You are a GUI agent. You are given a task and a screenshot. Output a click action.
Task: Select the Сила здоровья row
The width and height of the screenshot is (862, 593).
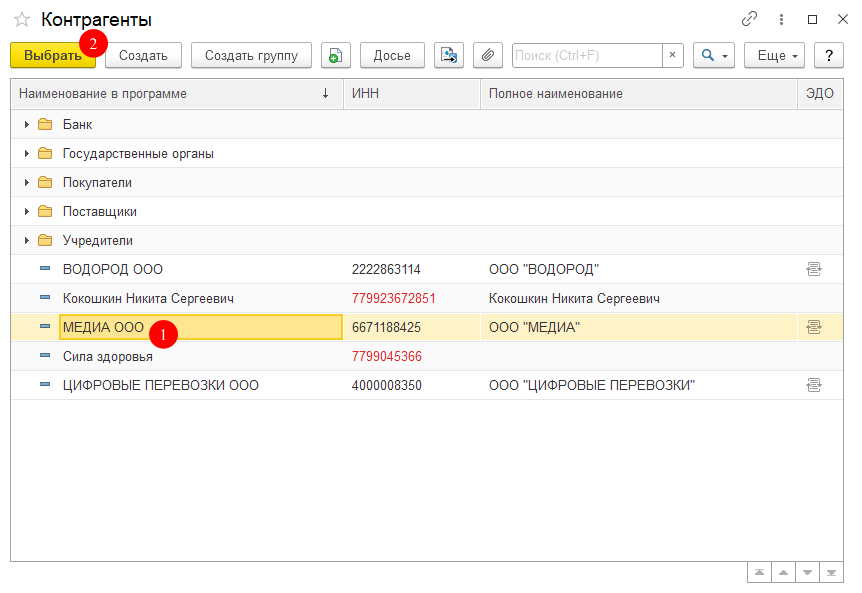click(427, 357)
